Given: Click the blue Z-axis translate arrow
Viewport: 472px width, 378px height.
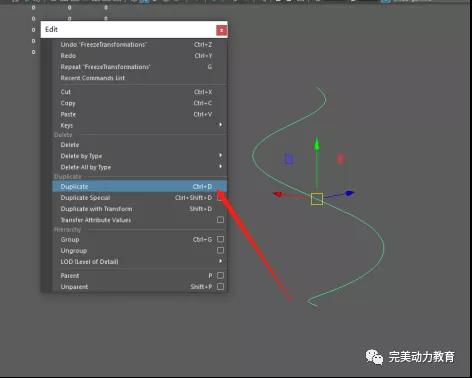Looking at the screenshot, I should tap(349, 193).
